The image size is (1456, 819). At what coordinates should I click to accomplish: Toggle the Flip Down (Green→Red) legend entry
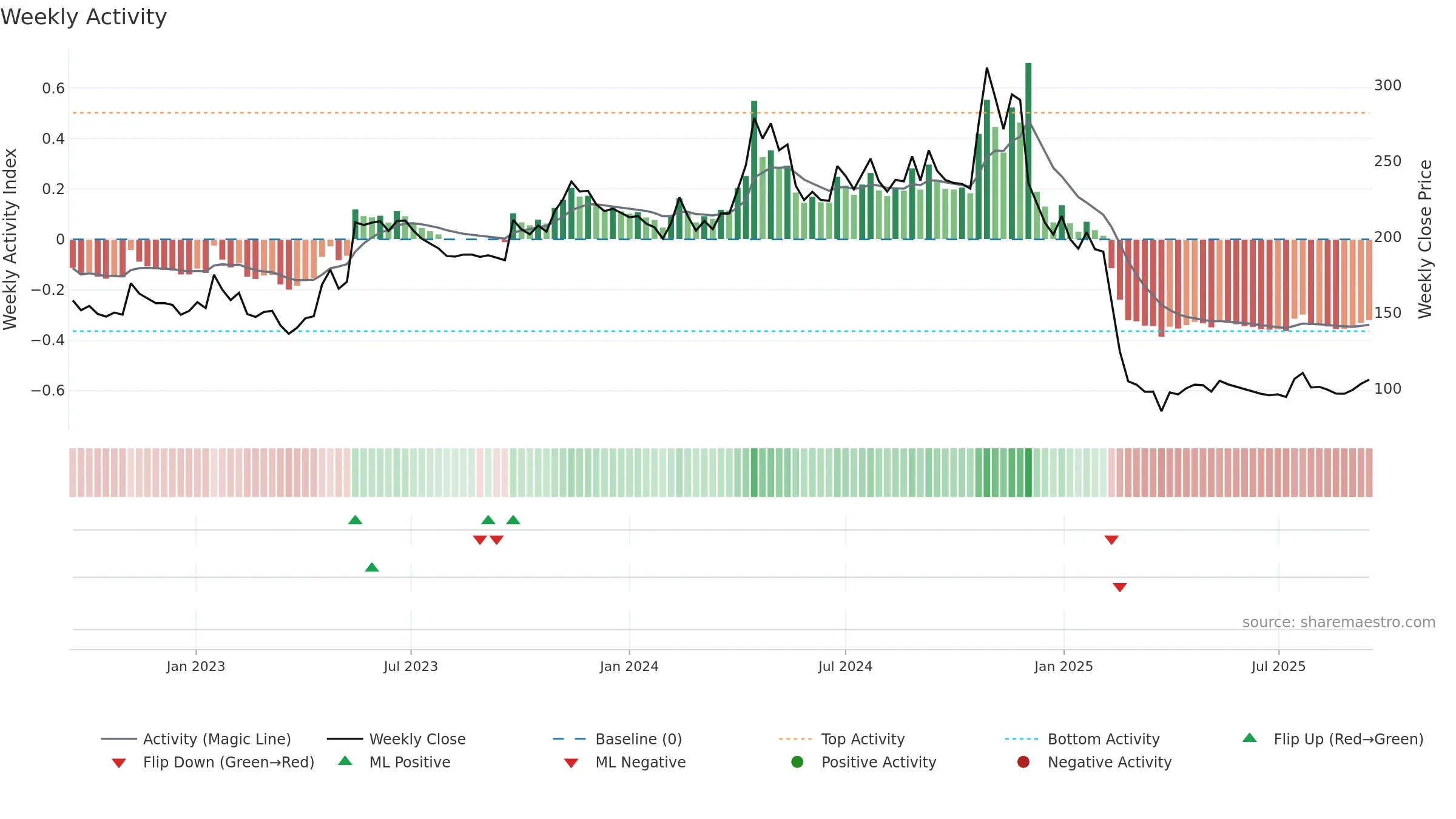point(213,762)
